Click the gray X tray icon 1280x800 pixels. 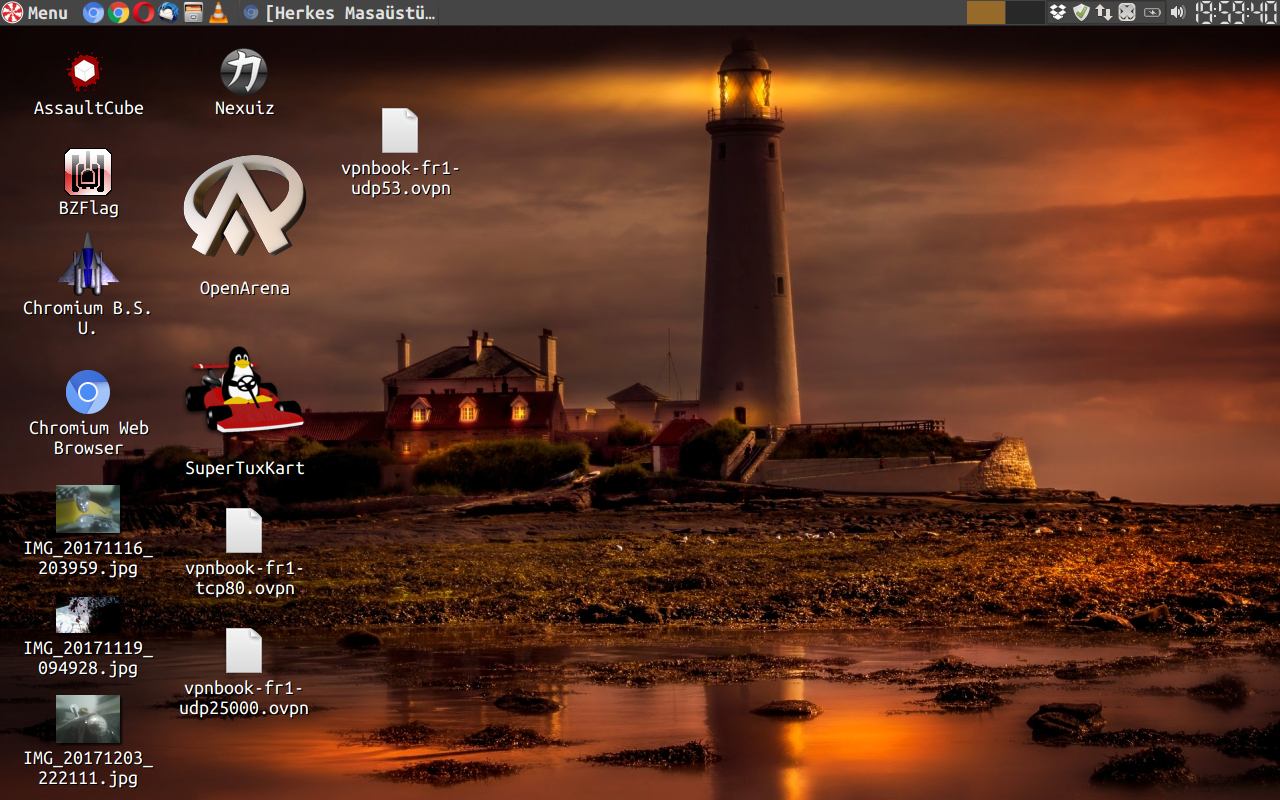(x=1127, y=13)
